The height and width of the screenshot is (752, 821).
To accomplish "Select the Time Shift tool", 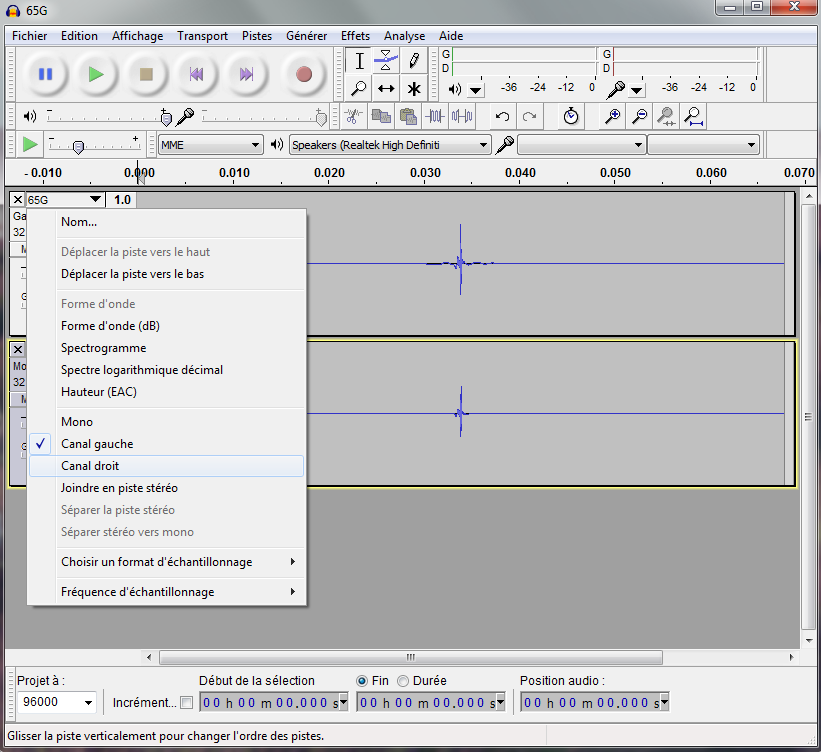I will pos(386,89).
